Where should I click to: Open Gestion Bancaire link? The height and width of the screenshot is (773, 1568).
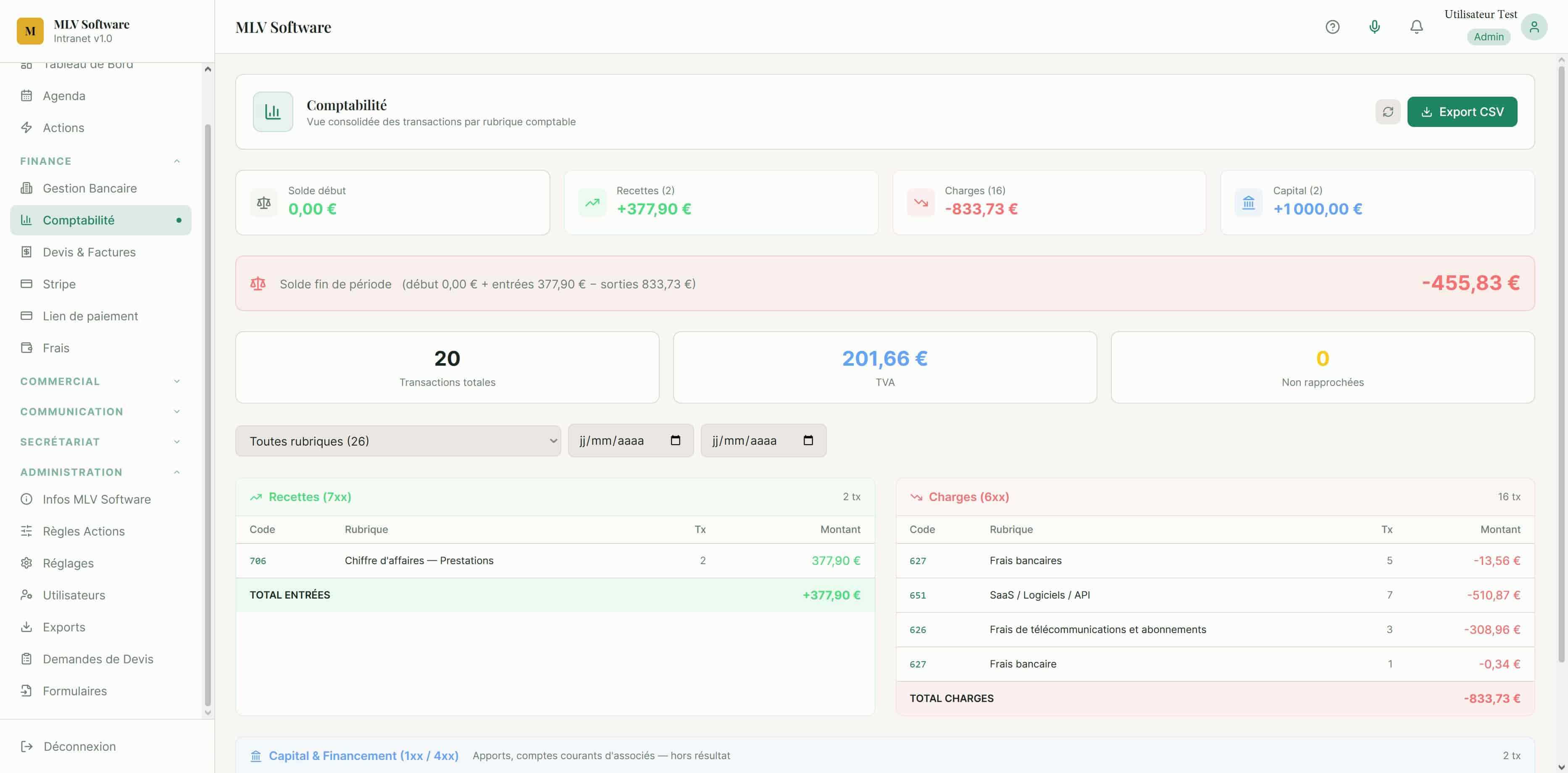pos(100,188)
